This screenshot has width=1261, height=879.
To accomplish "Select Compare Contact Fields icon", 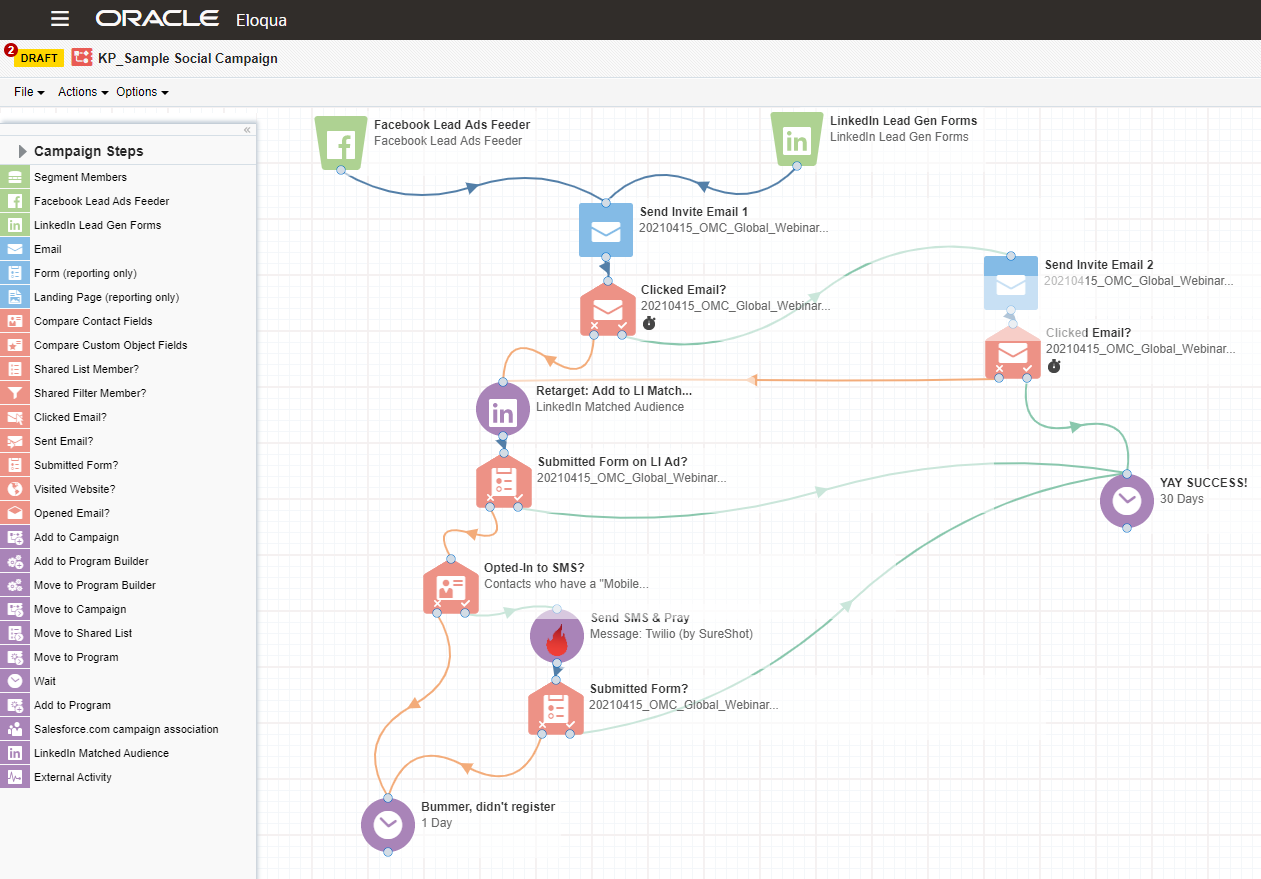I will coord(15,321).
